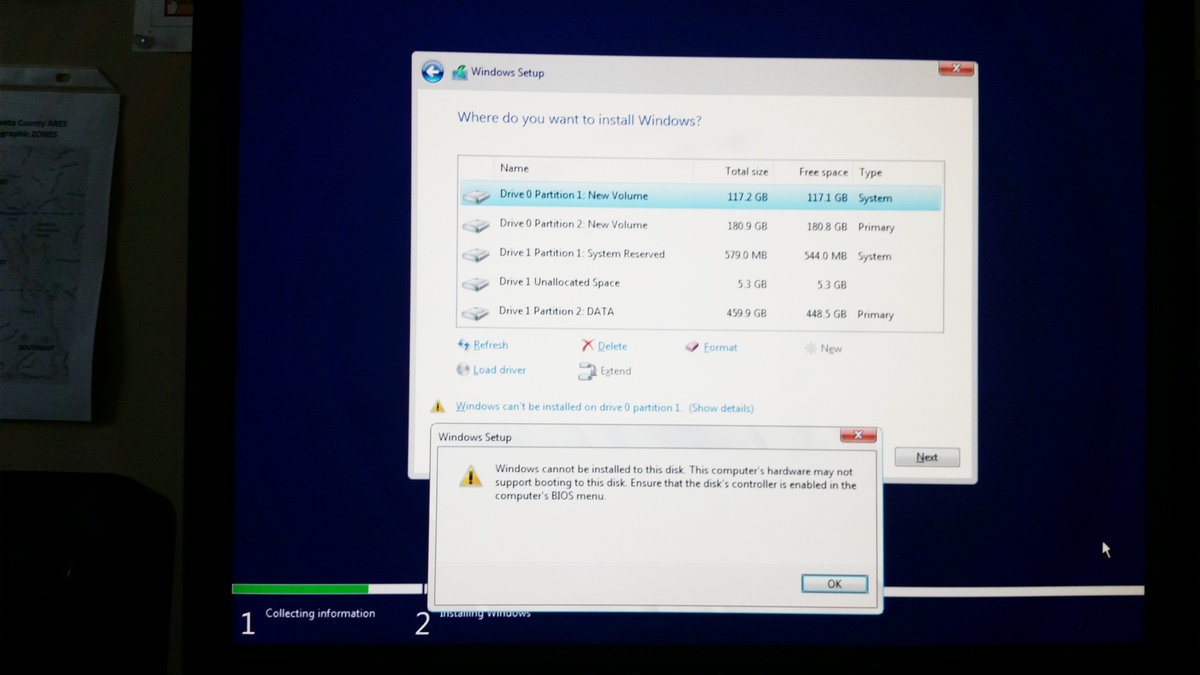1200x675 pixels.
Task: Select row 'Drive 1 Partition 2: DATA'
Action: click(700, 313)
